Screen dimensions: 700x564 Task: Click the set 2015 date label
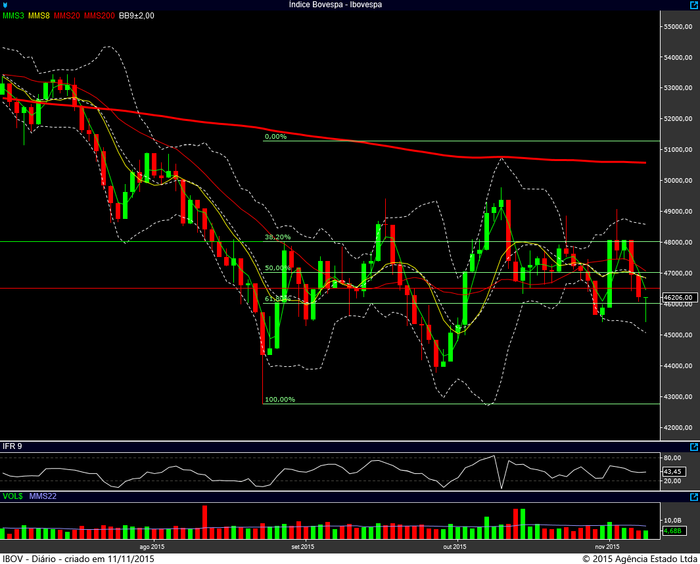(x=303, y=547)
